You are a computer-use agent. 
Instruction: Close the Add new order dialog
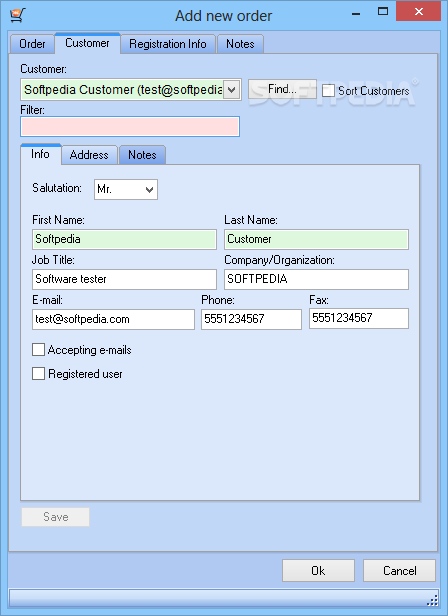tap(419, 11)
